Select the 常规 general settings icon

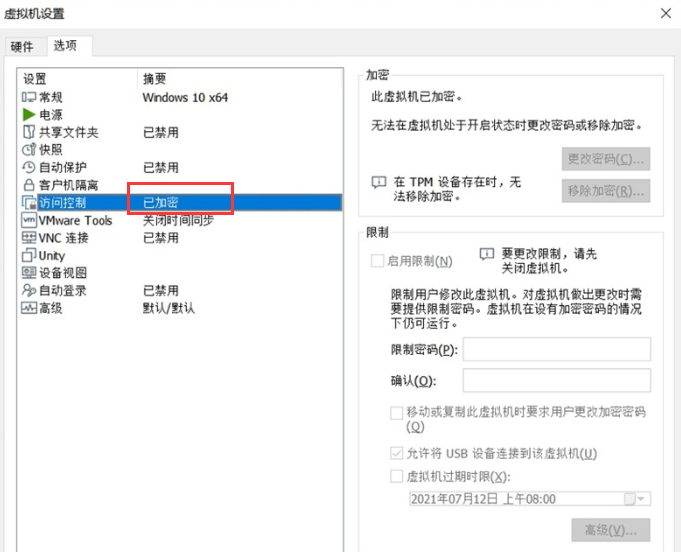click(x=29, y=97)
